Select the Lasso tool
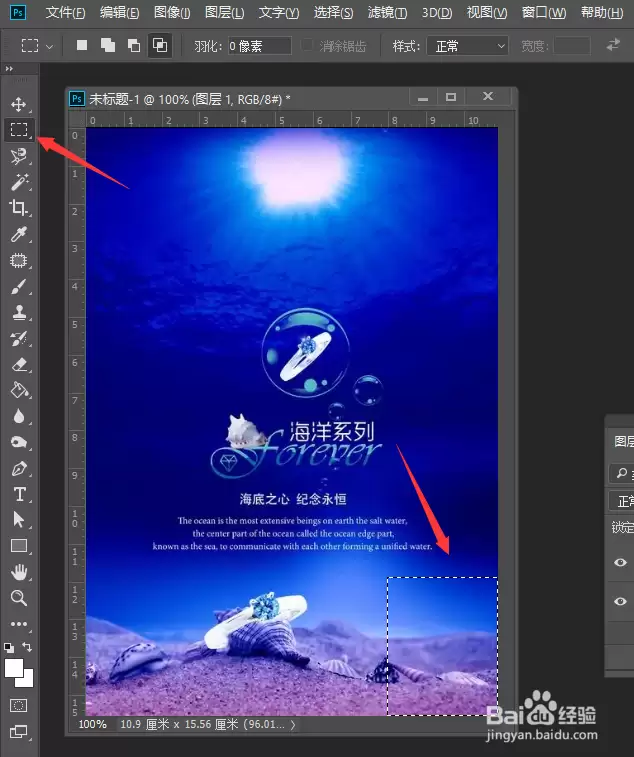The height and width of the screenshot is (757, 634). (19, 156)
